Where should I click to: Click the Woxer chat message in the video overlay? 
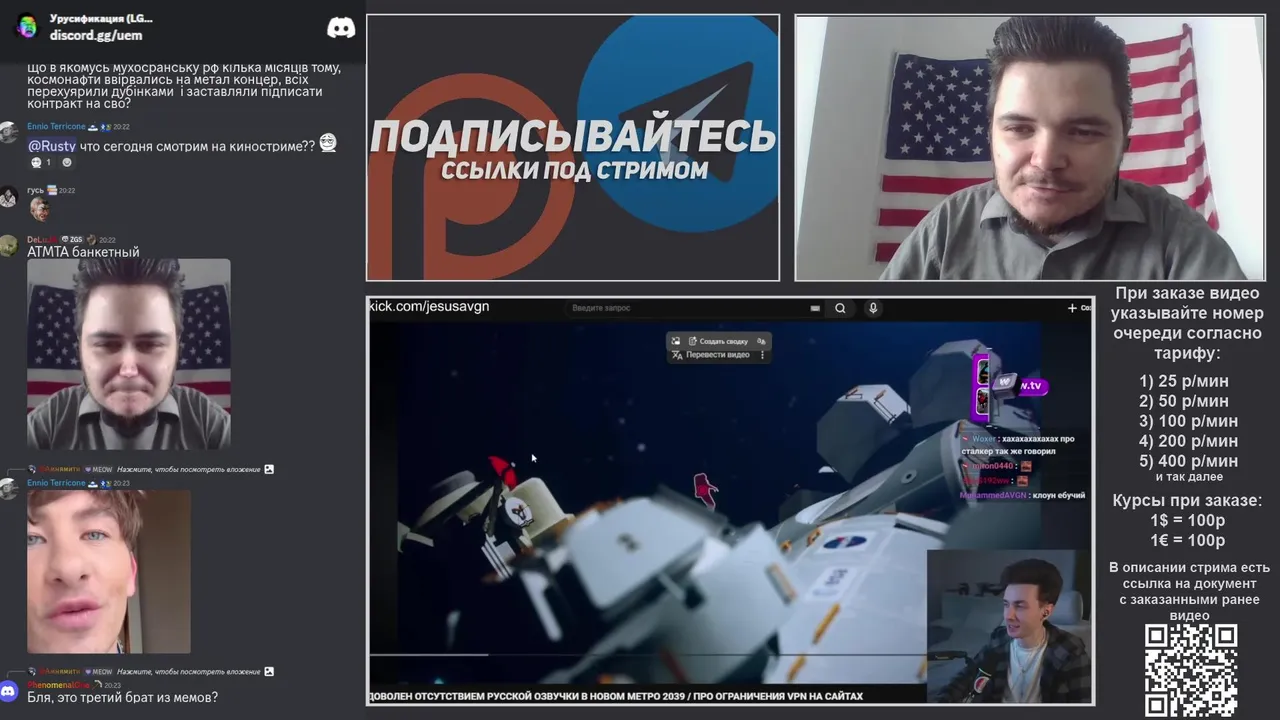(x=1017, y=445)
